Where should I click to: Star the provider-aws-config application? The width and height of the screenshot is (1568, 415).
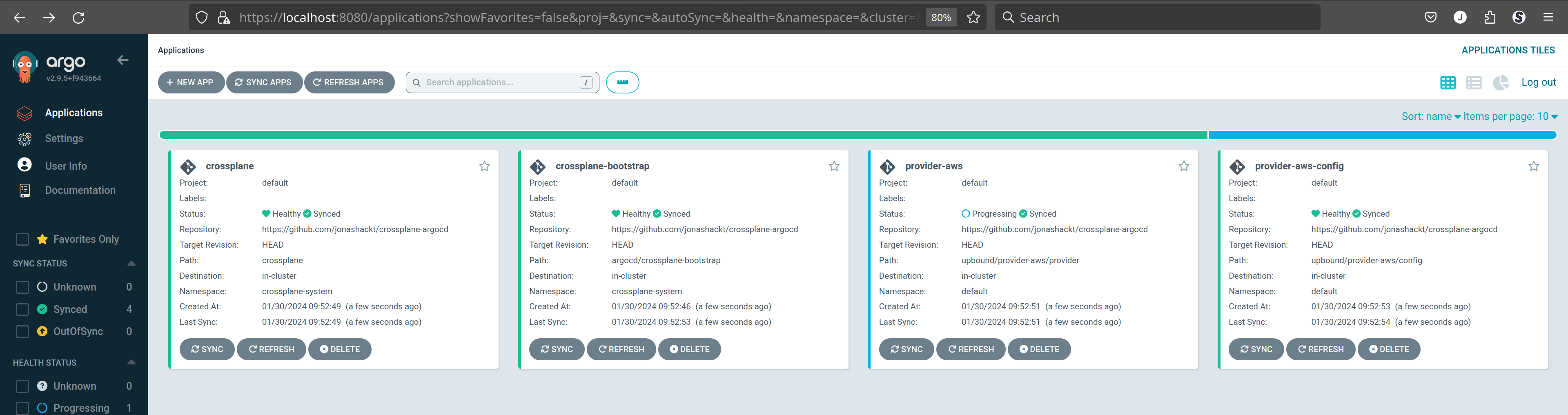click(1533, 166)
